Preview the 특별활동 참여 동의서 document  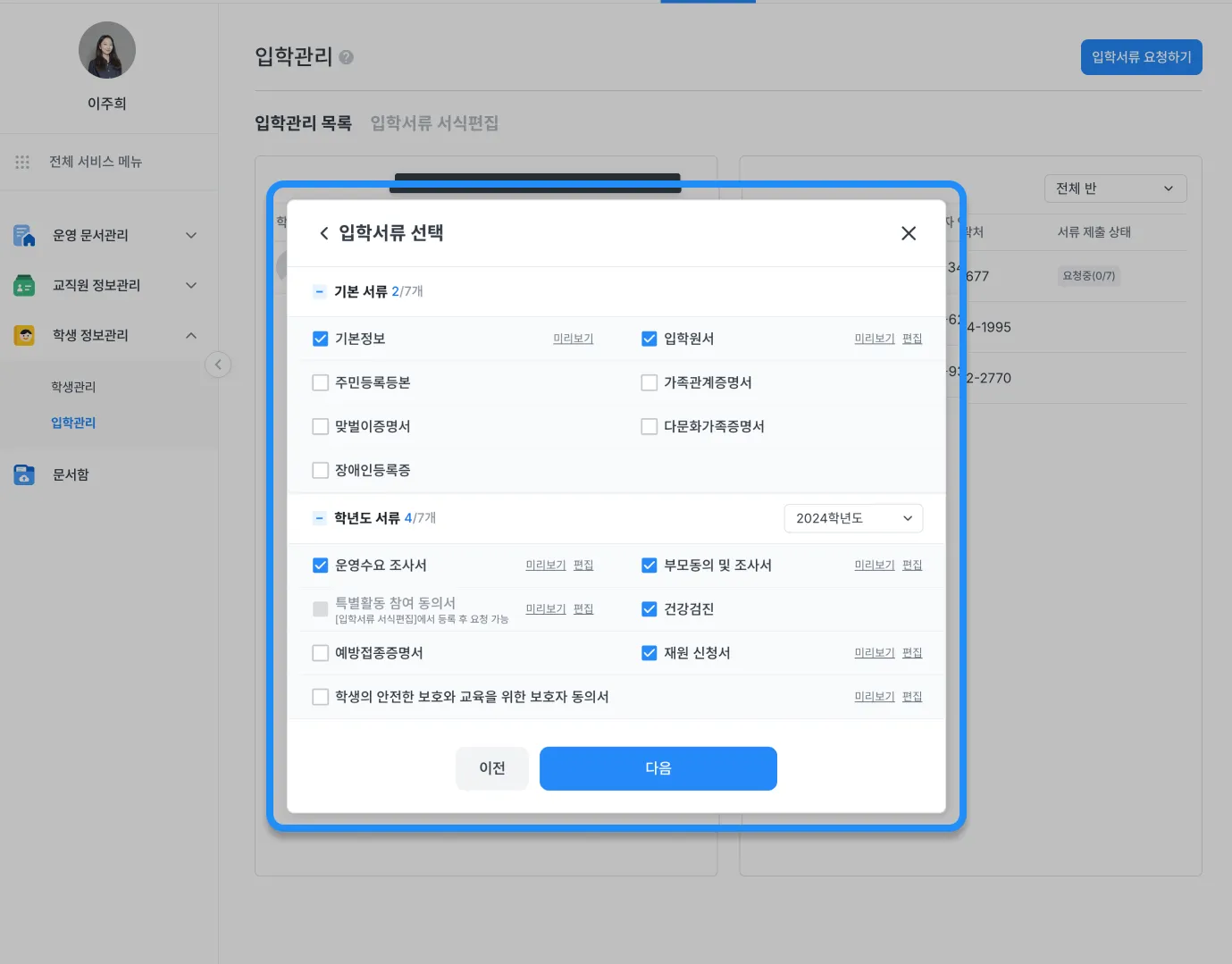pyautogui.click(x=545, y=609)
